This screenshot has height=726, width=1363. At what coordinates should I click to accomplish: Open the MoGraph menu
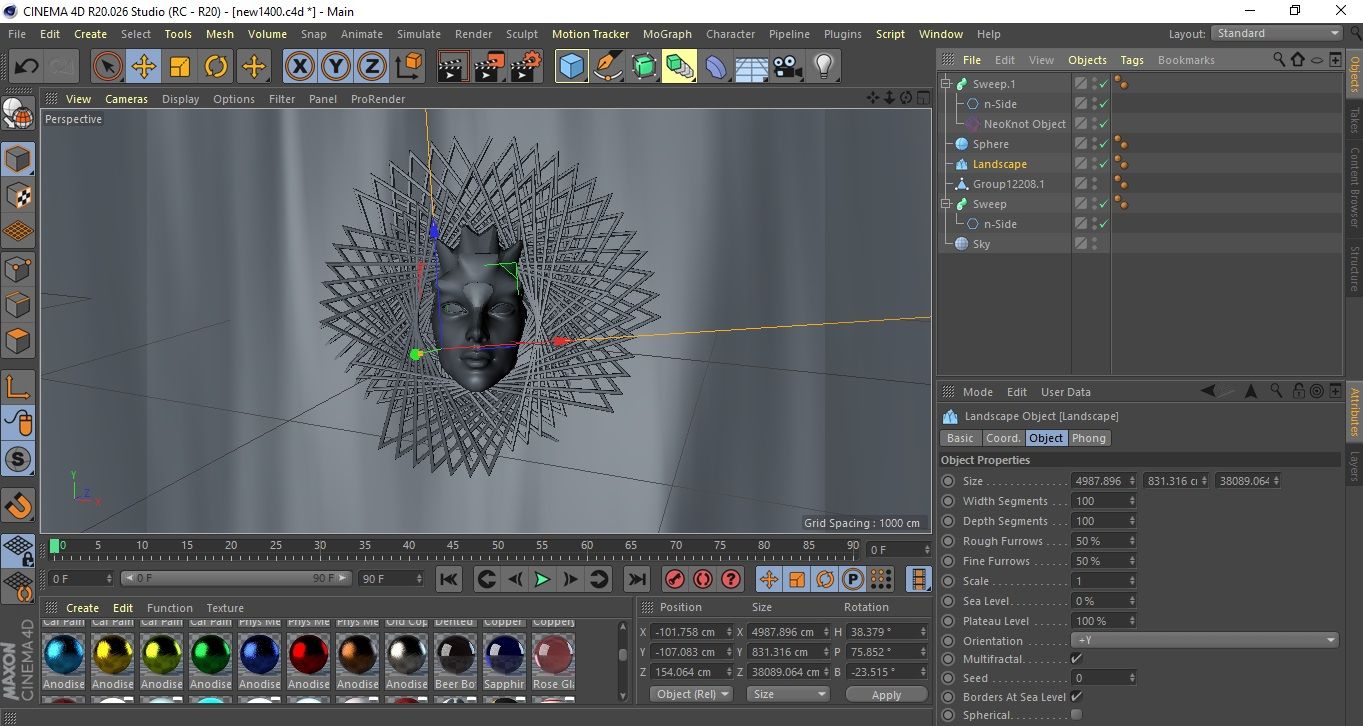[667, 34]
